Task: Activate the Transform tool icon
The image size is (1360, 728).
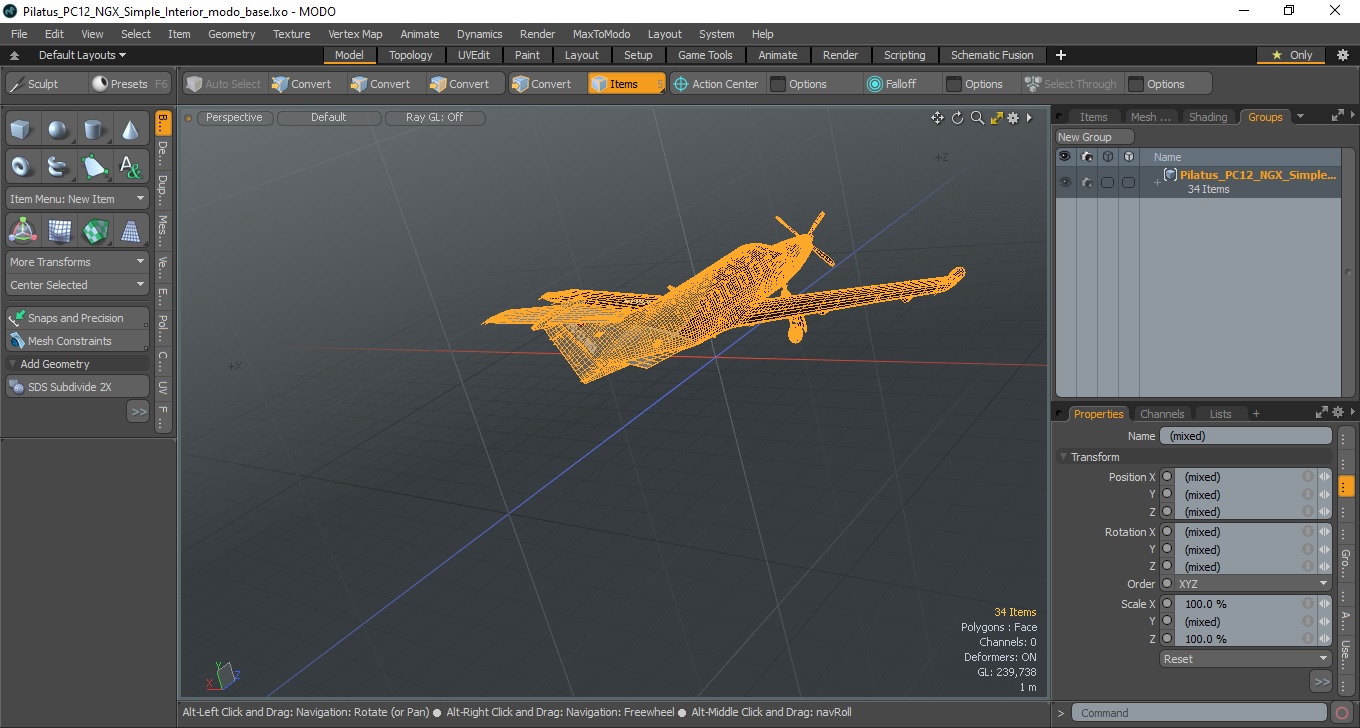Action: 22,231
